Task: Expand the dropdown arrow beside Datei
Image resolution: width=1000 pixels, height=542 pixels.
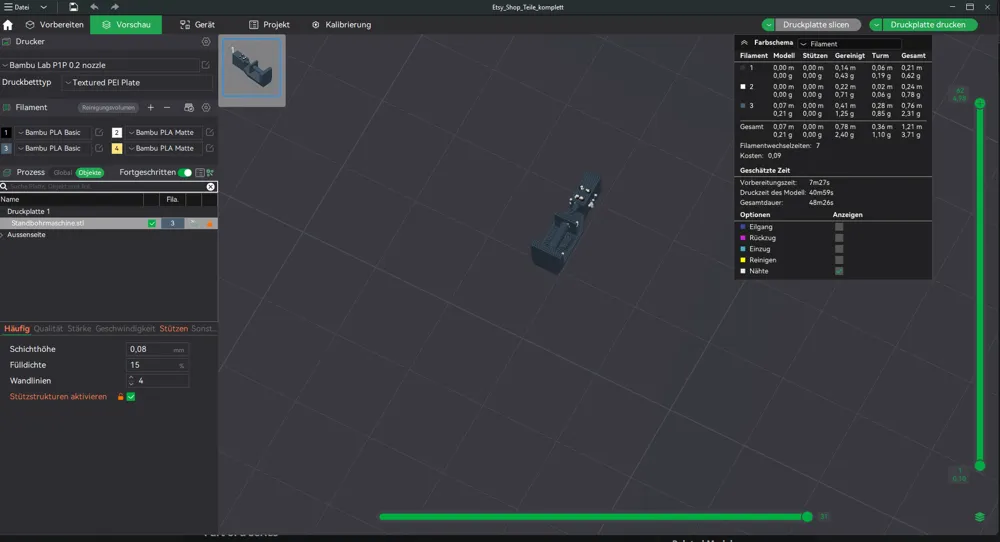Action: pos(43,7)
